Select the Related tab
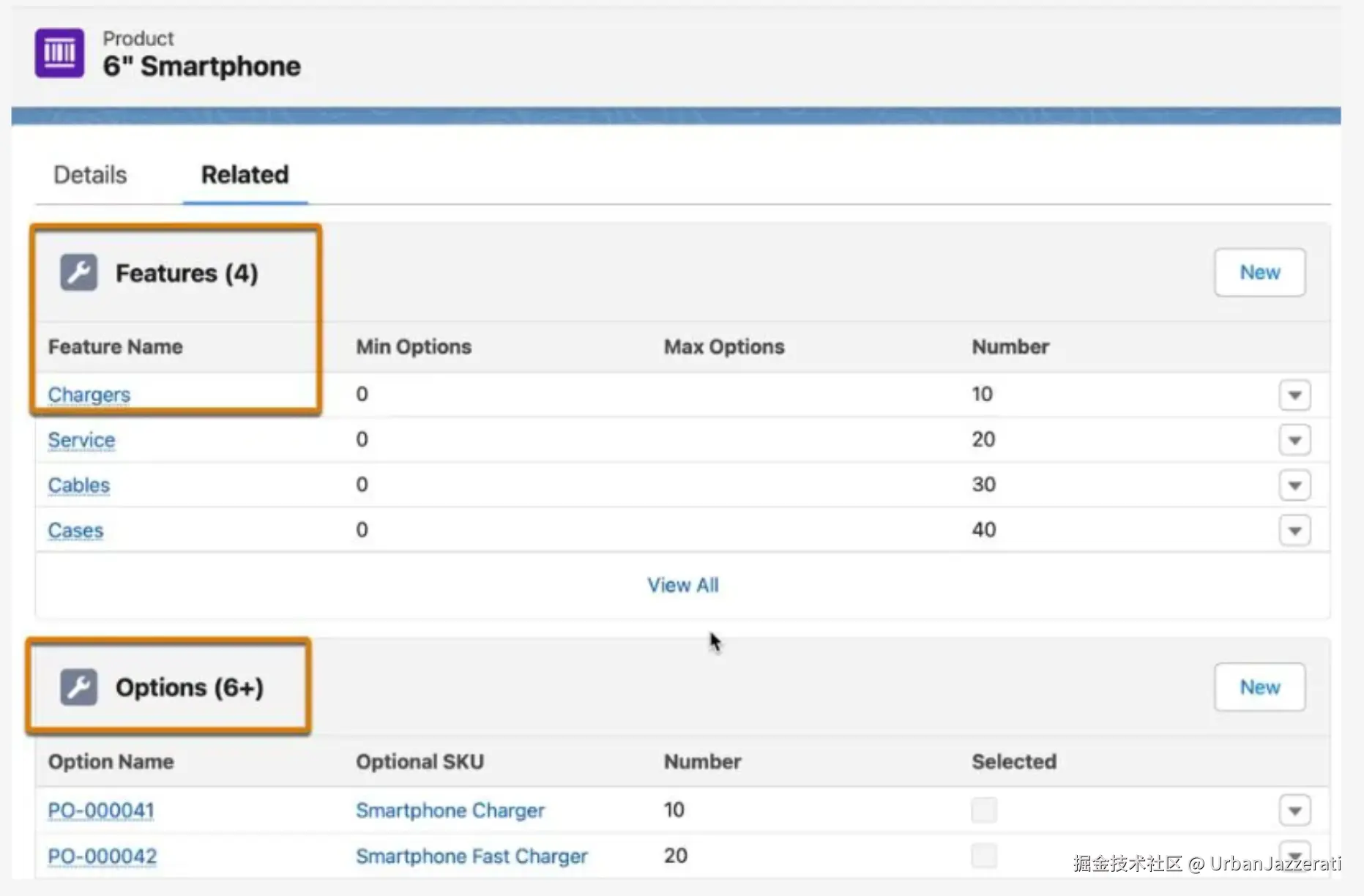Image resolution: width=1364 pixels, height=896 pixels. tap(245, 175)
